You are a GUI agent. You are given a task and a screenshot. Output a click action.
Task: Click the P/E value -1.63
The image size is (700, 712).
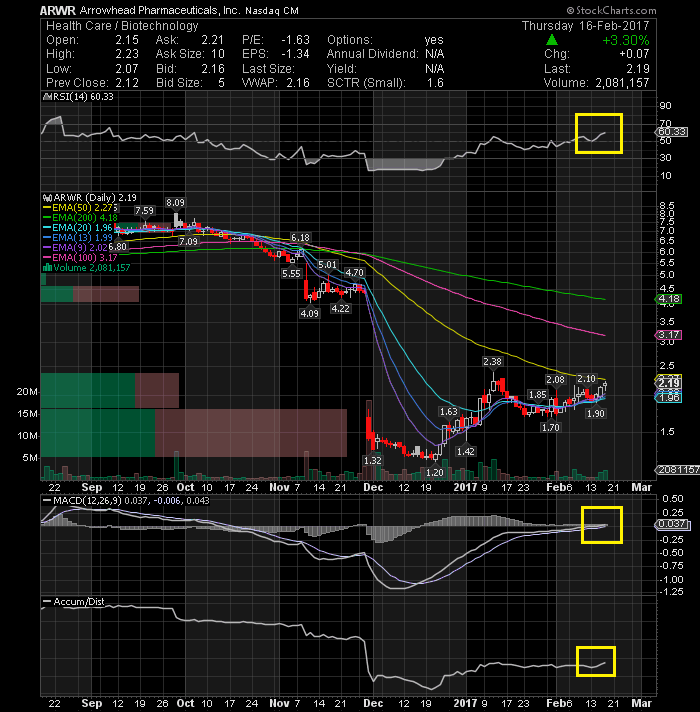pos(296,40)
